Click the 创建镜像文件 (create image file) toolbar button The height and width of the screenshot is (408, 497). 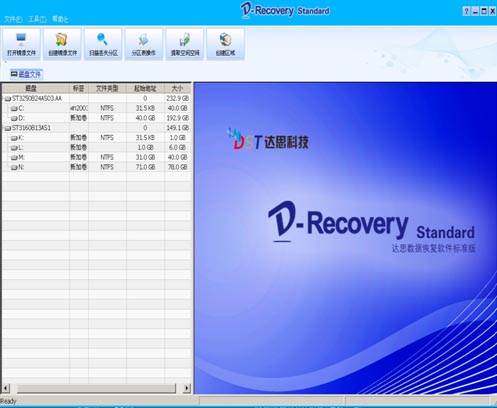pyautogui.click(x=62, y=44)
